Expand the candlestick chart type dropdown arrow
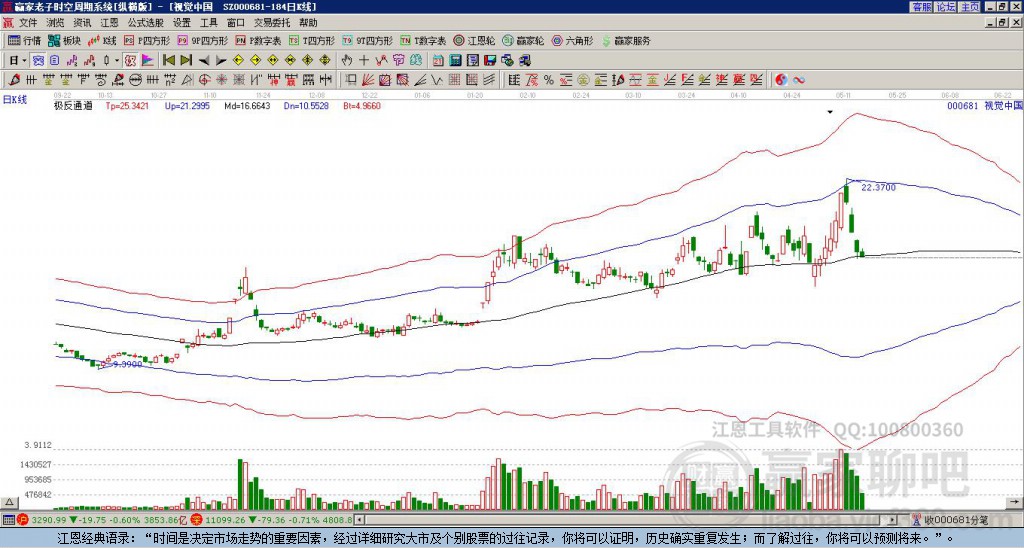The width and height of the screenshot is (1024, 548). point(117,61)
